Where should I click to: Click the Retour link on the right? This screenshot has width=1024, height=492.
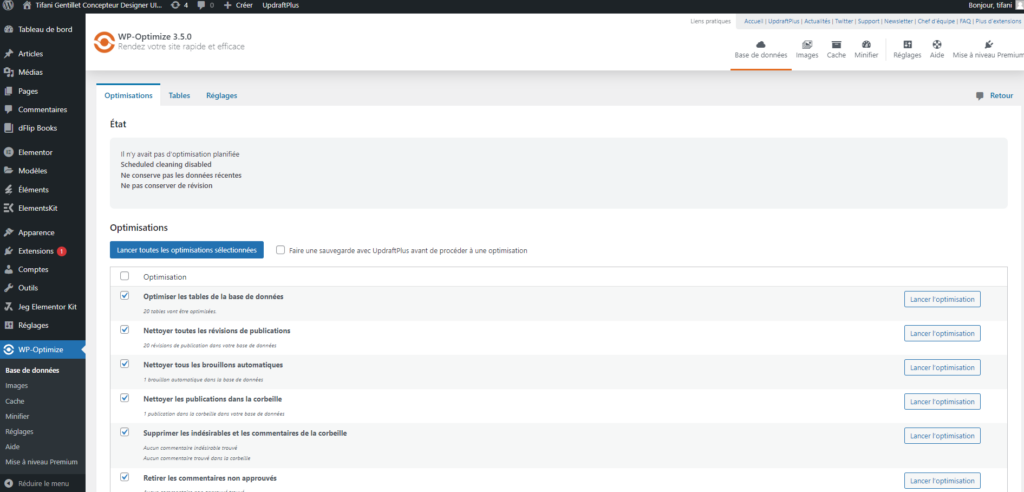tap(995, 95)
